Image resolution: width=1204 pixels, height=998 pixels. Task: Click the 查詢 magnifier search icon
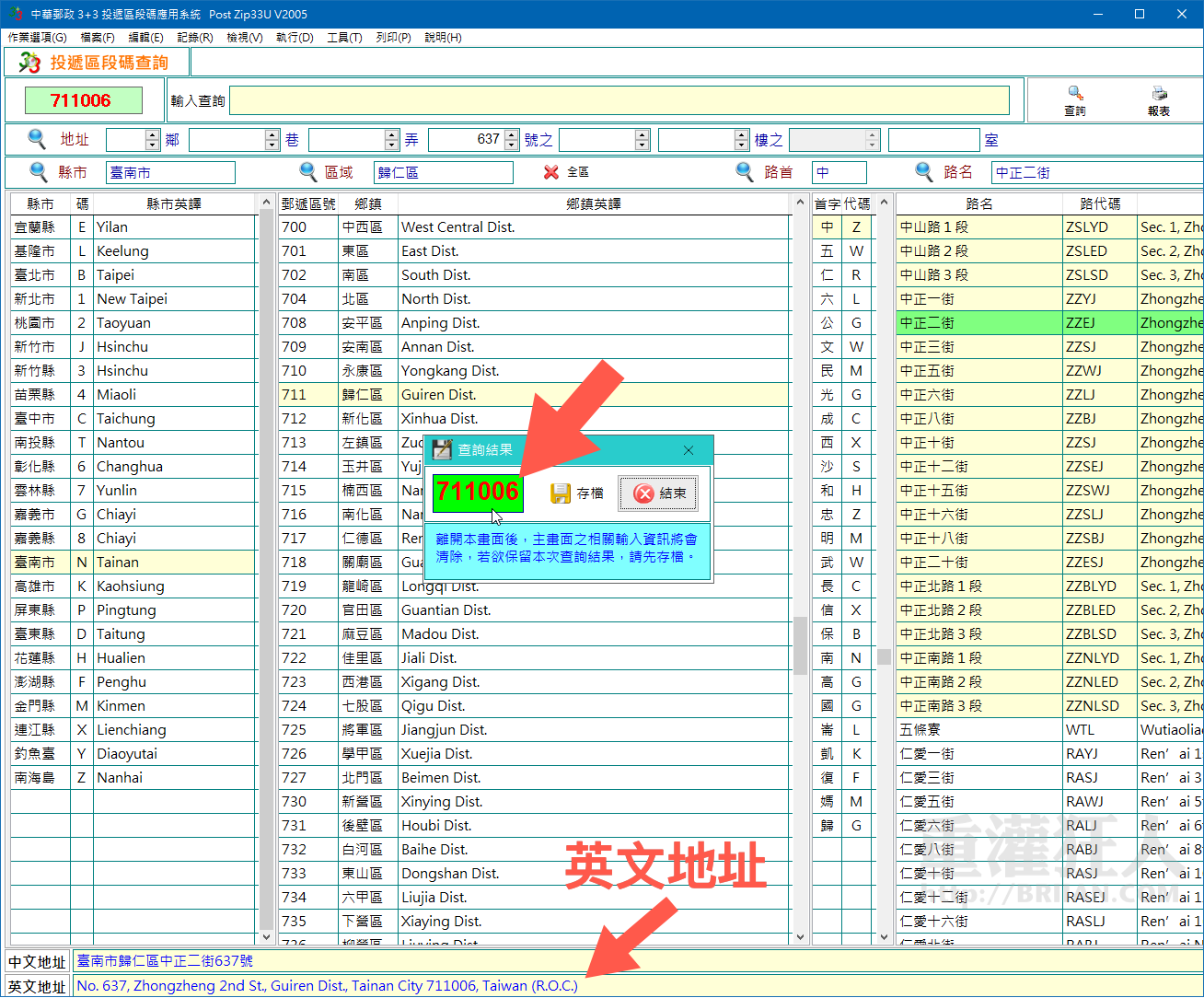pyautogui.click(x=1075, y=93)
